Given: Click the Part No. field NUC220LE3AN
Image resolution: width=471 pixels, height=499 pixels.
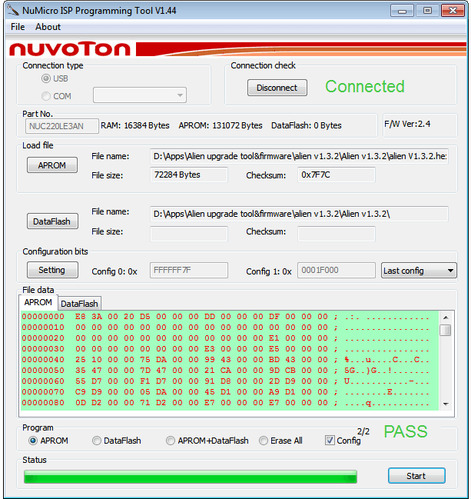Looking at the screenshot, I should (62, 126).
